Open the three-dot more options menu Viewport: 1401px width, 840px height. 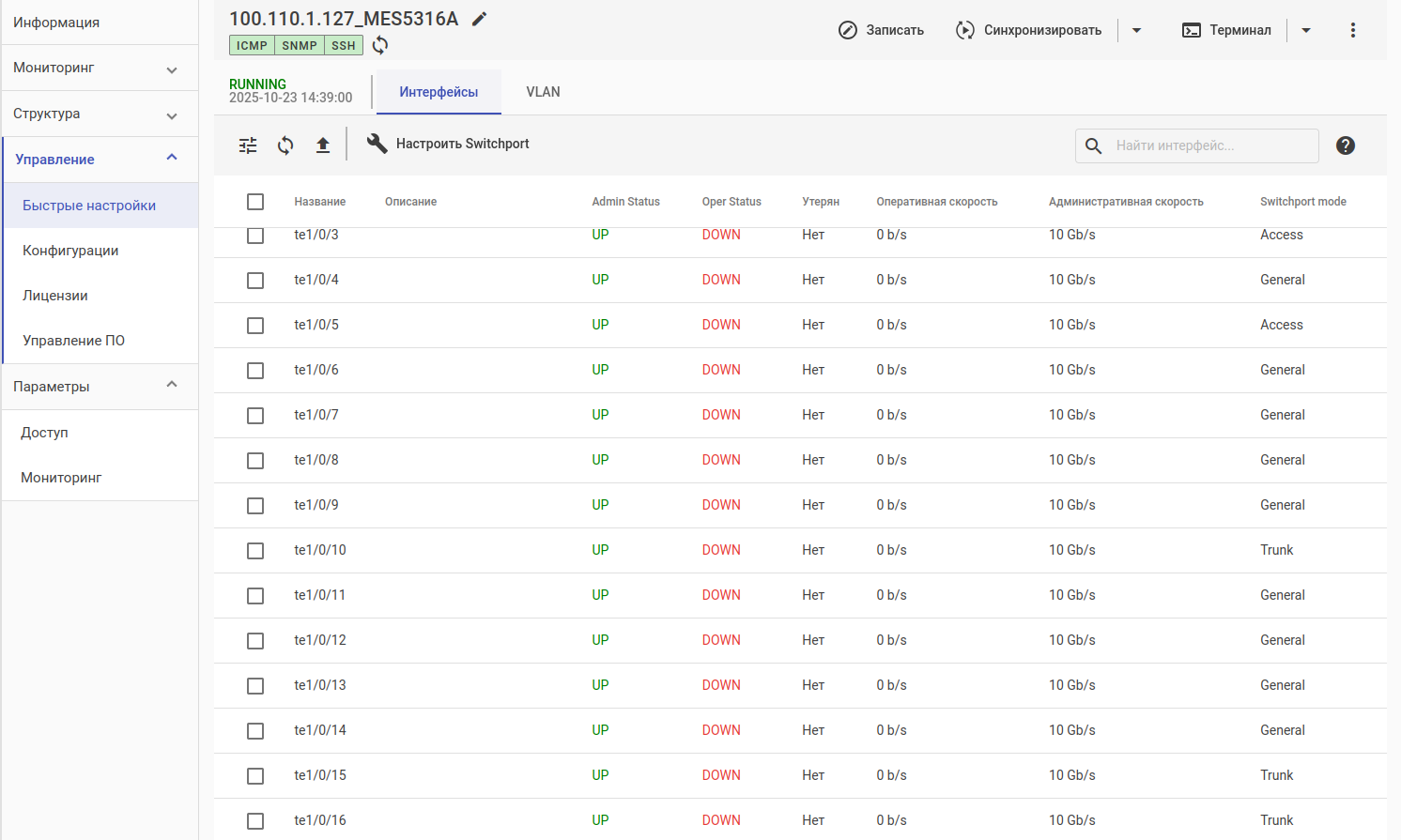point(1352,30)
